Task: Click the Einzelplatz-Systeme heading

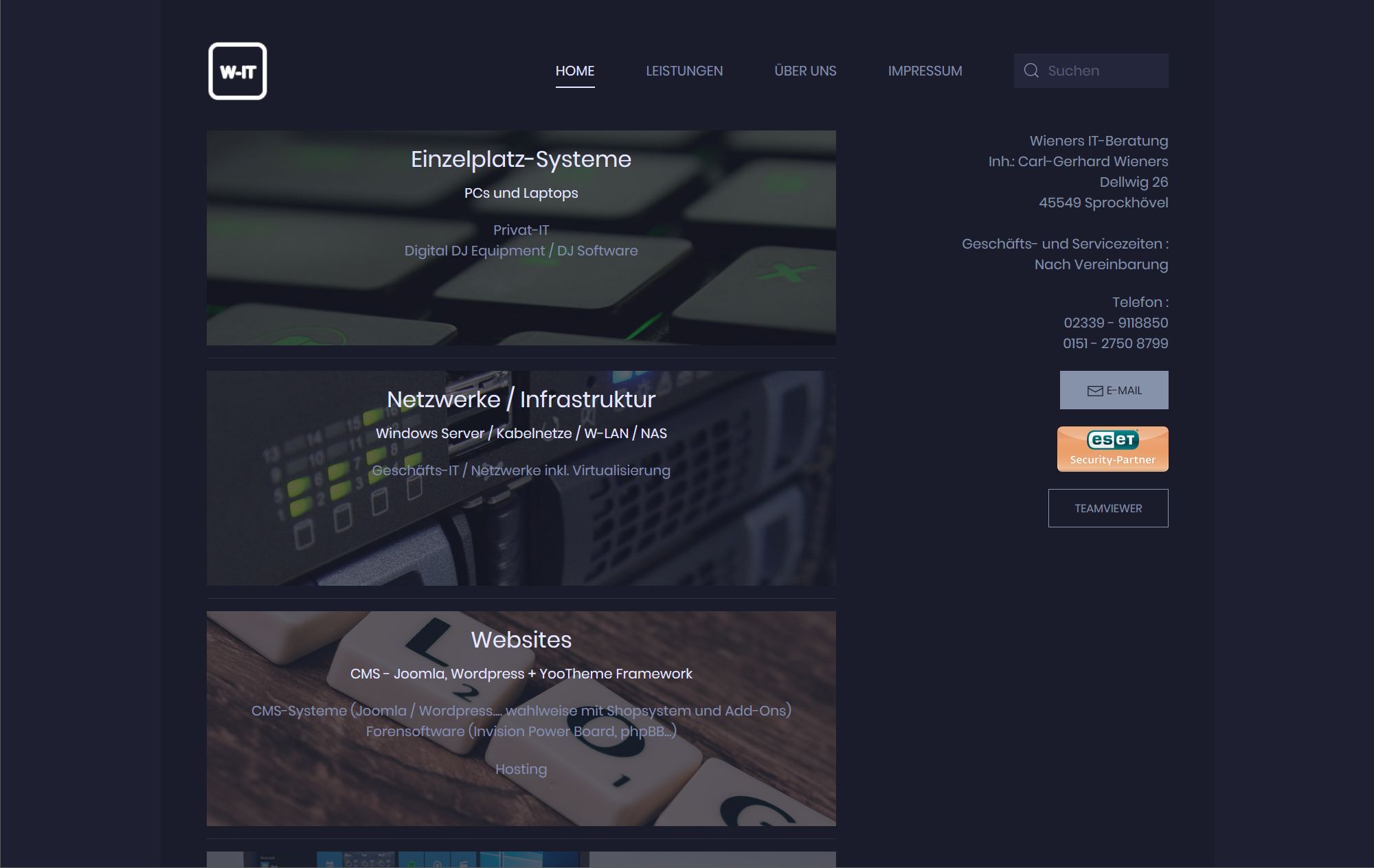Action: tap(521, 159)
